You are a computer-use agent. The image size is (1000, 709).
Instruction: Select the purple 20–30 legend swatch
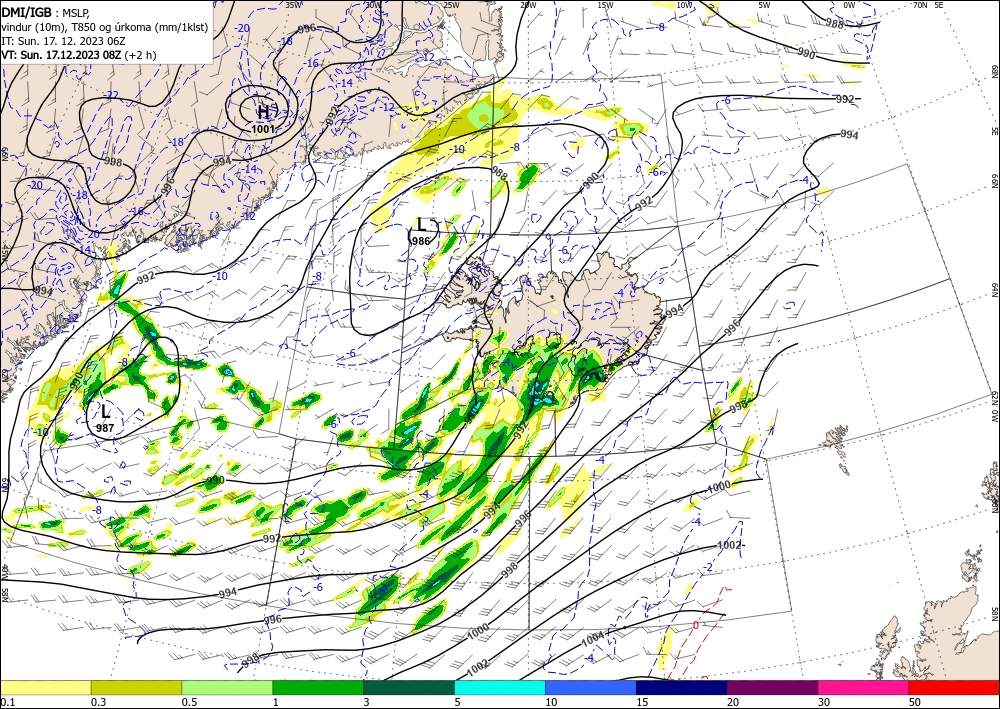(x=772, y=687)
